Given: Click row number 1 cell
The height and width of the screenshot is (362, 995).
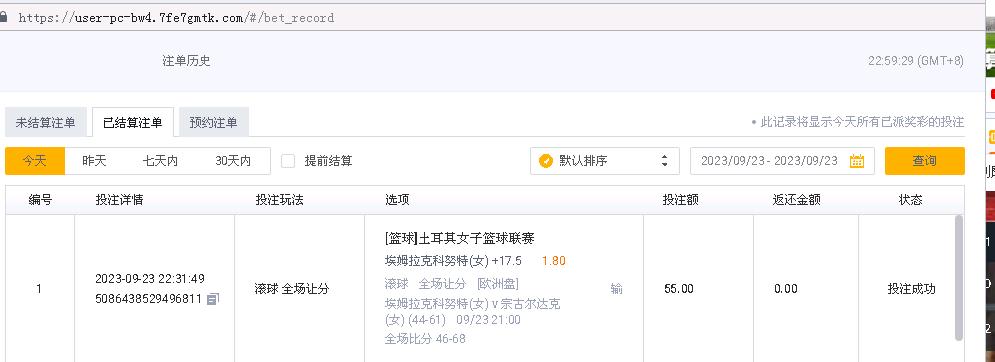Looking at the screenshot, I should pos(39,289).
